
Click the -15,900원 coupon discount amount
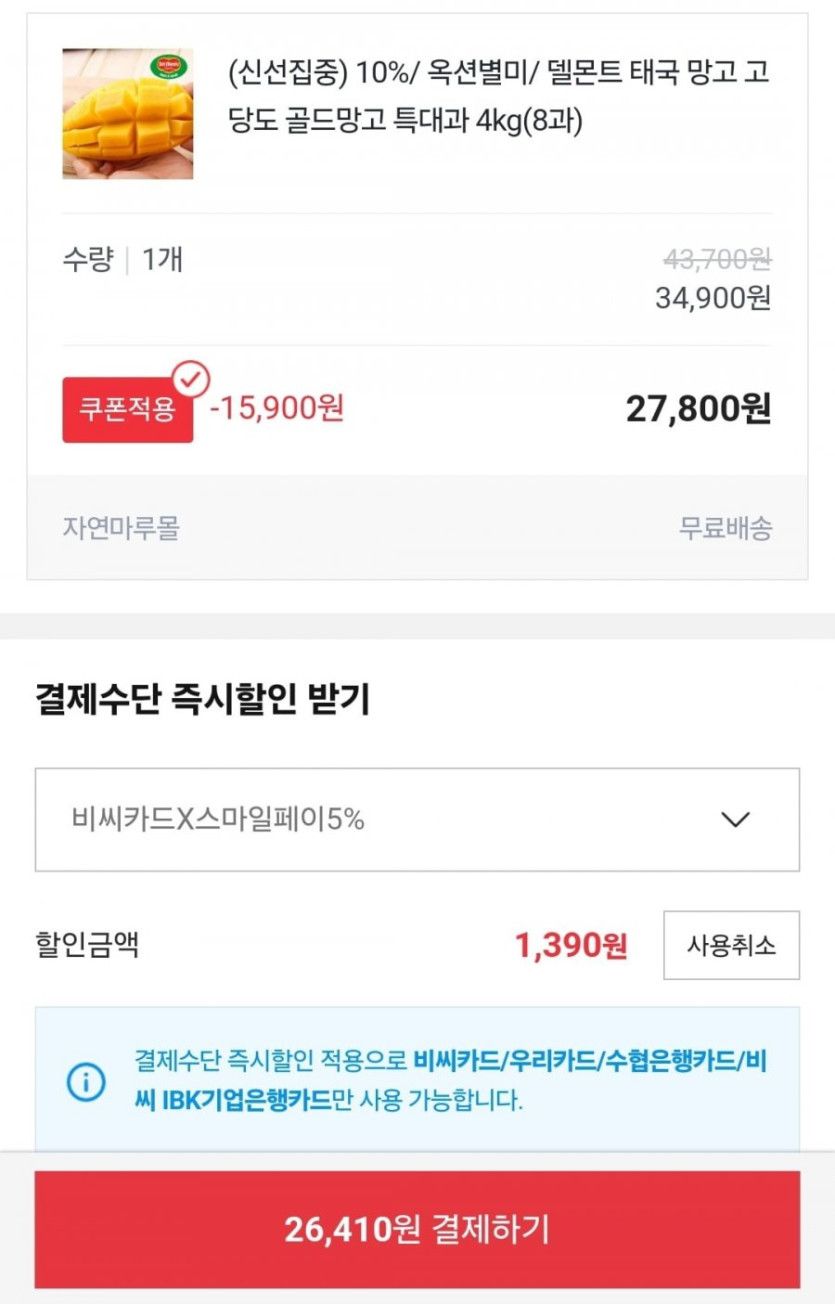(x=276, y=408)
